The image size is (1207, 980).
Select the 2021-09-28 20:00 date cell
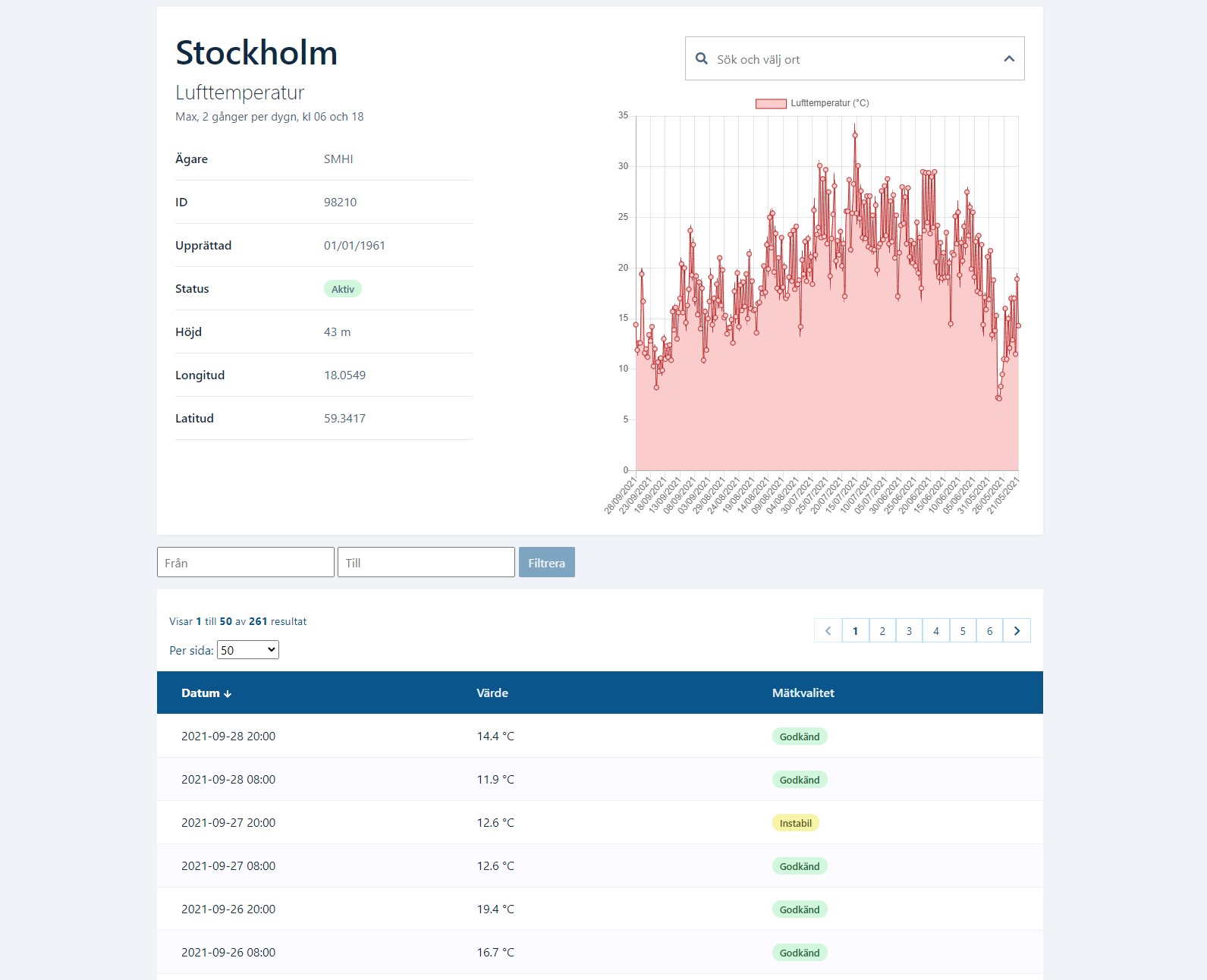(x=228, y=736)
